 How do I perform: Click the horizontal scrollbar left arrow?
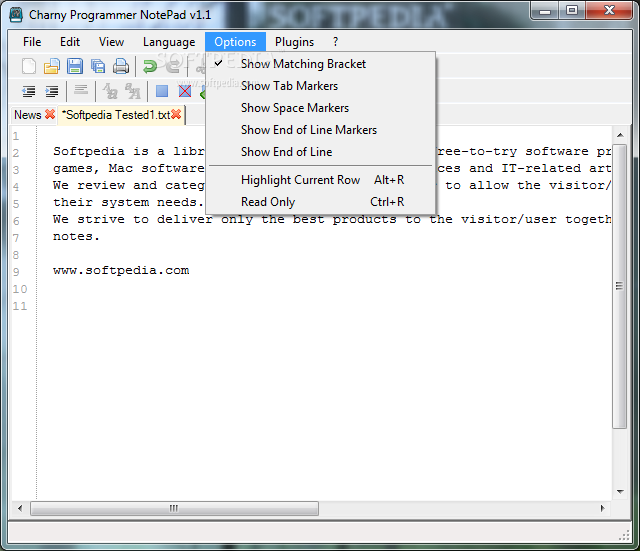20,509
